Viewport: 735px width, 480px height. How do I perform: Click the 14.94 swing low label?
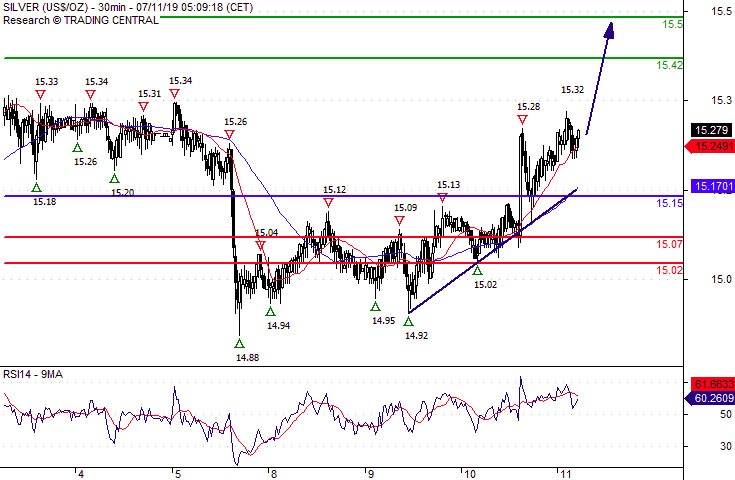tap(278, 326)
